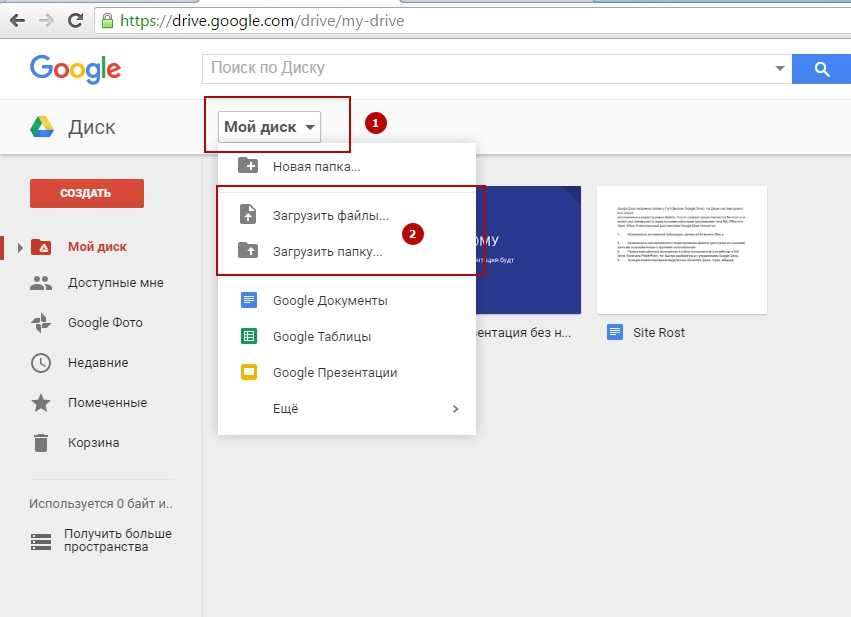The image size is (851, 617).
Task: Click the Google Drive triangle logo
Action: click(x=42, y=126)
